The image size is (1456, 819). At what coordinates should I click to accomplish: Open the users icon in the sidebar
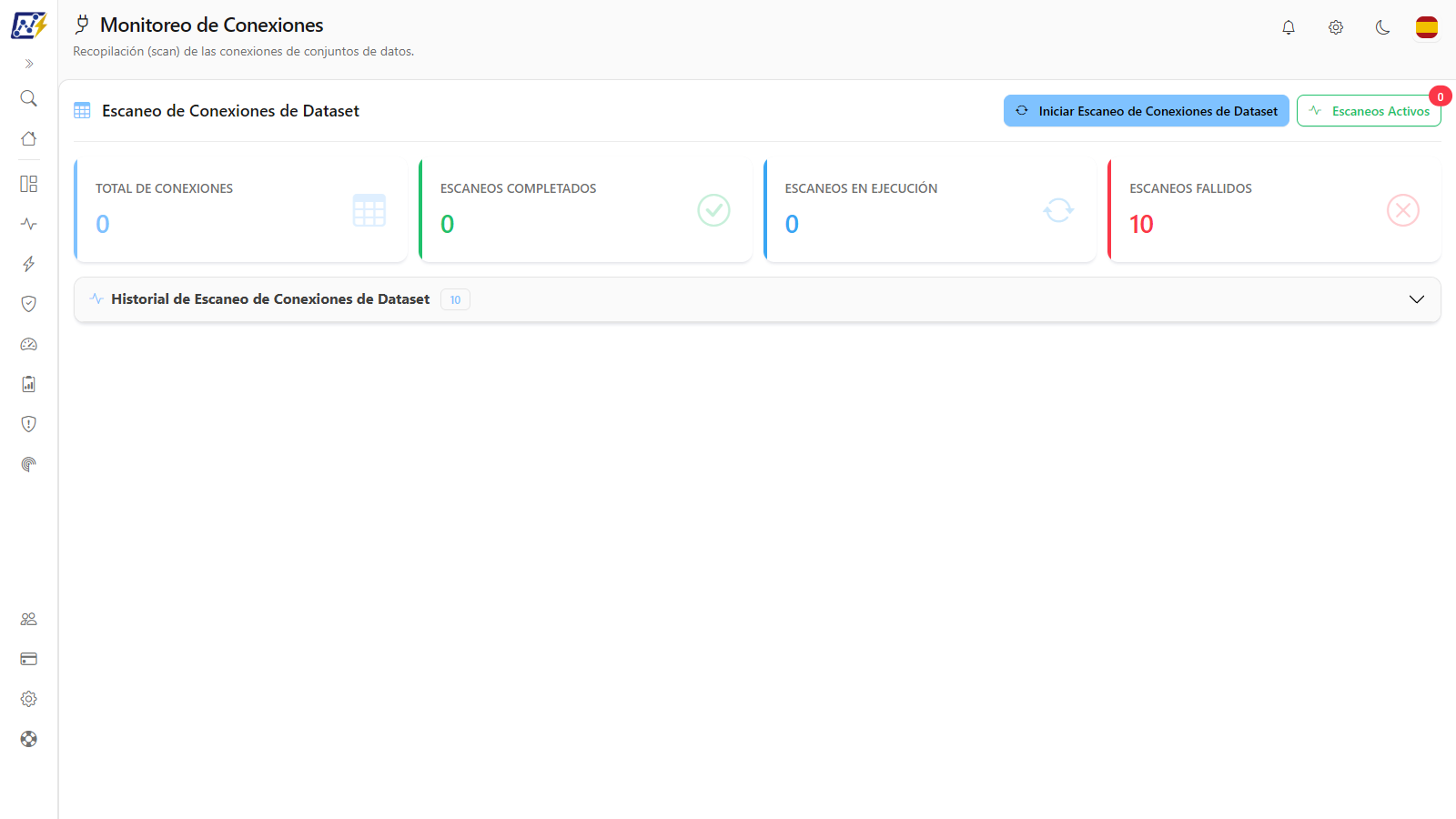click(29, 619)
